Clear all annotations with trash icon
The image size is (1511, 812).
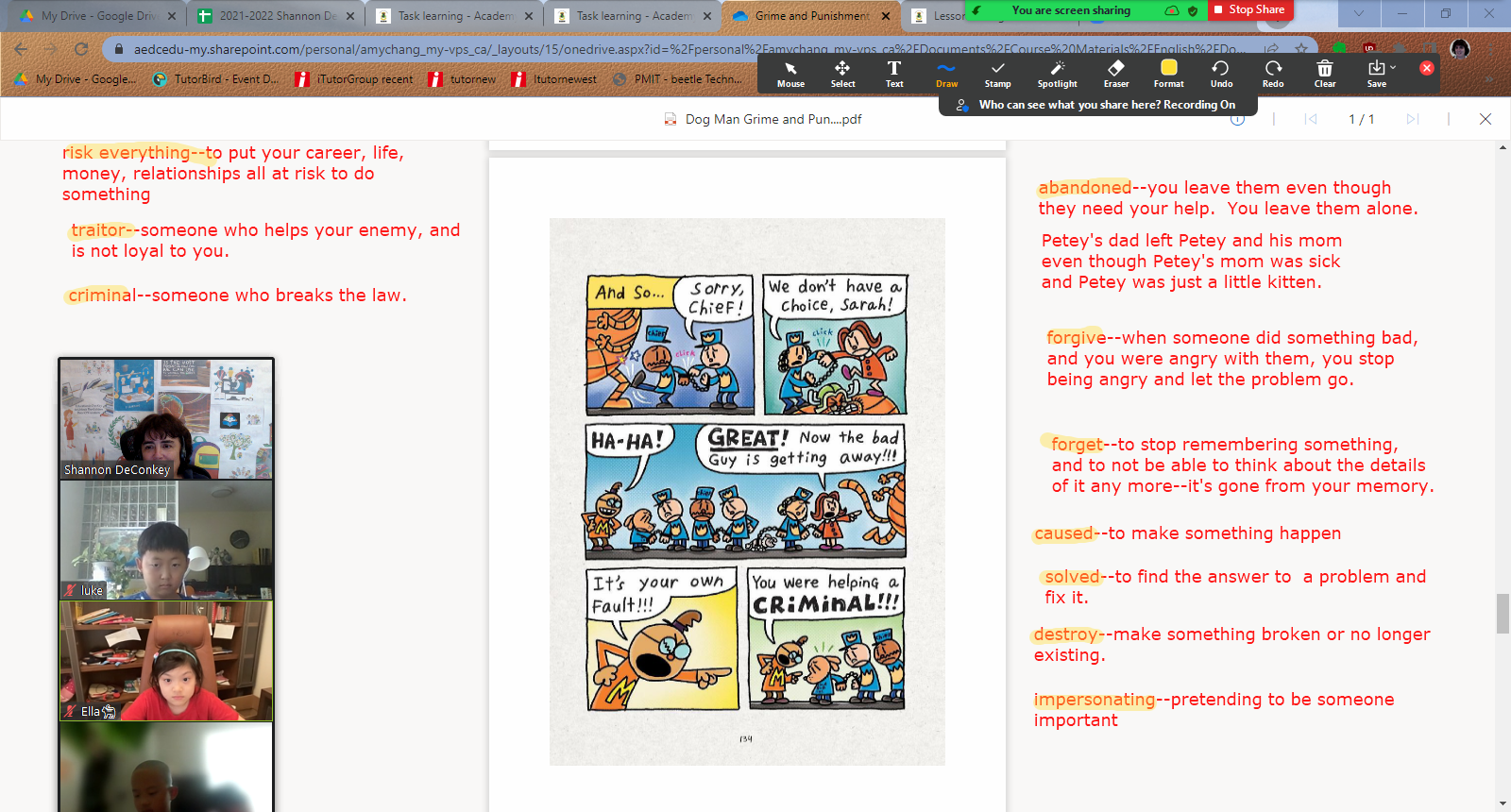point(1325,74)
